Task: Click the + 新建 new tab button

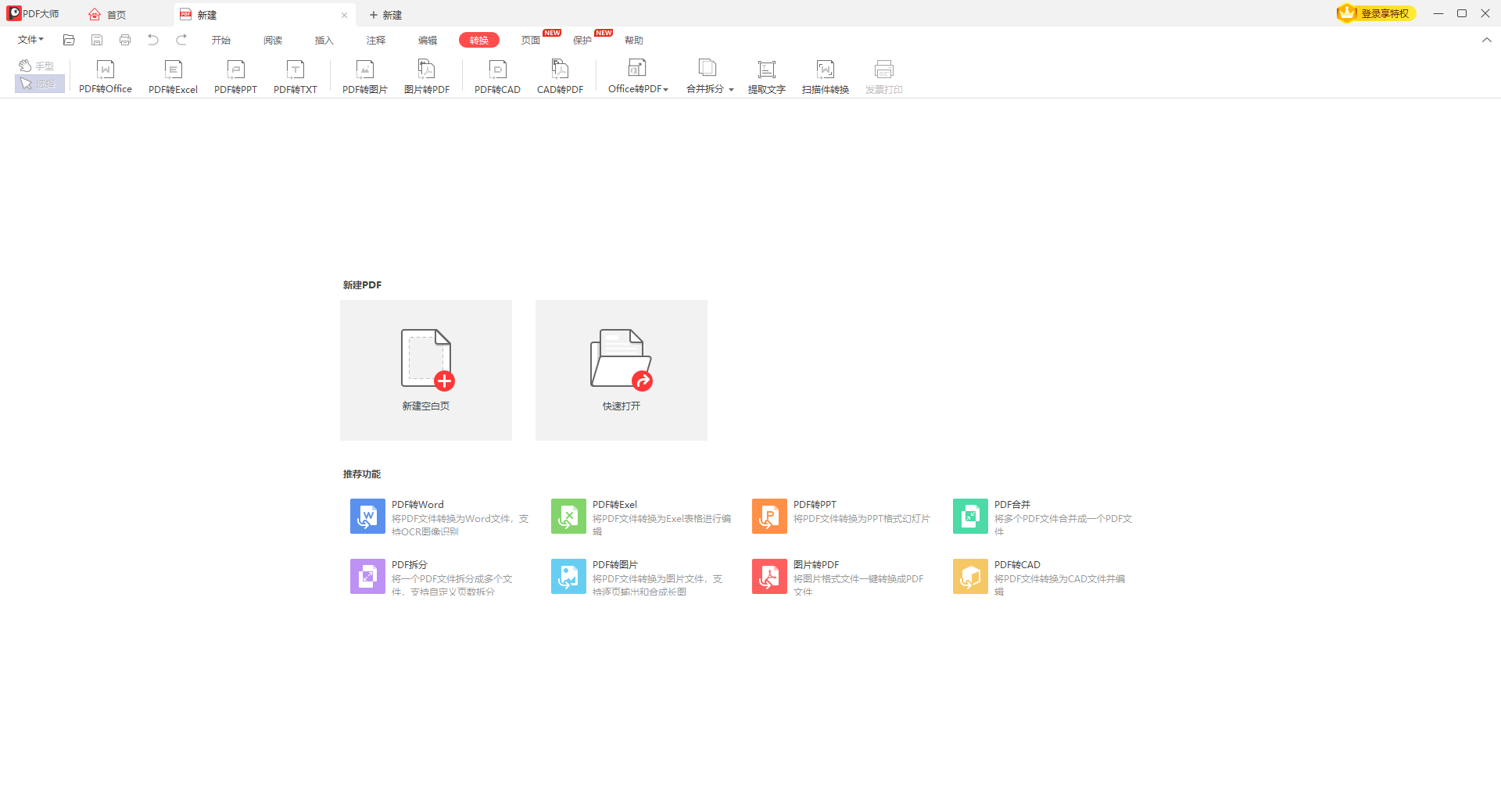Action: point(386,15)
